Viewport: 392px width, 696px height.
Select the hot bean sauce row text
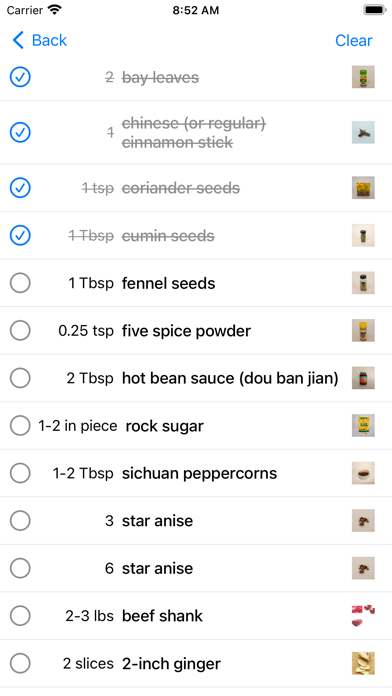point(230,378)
